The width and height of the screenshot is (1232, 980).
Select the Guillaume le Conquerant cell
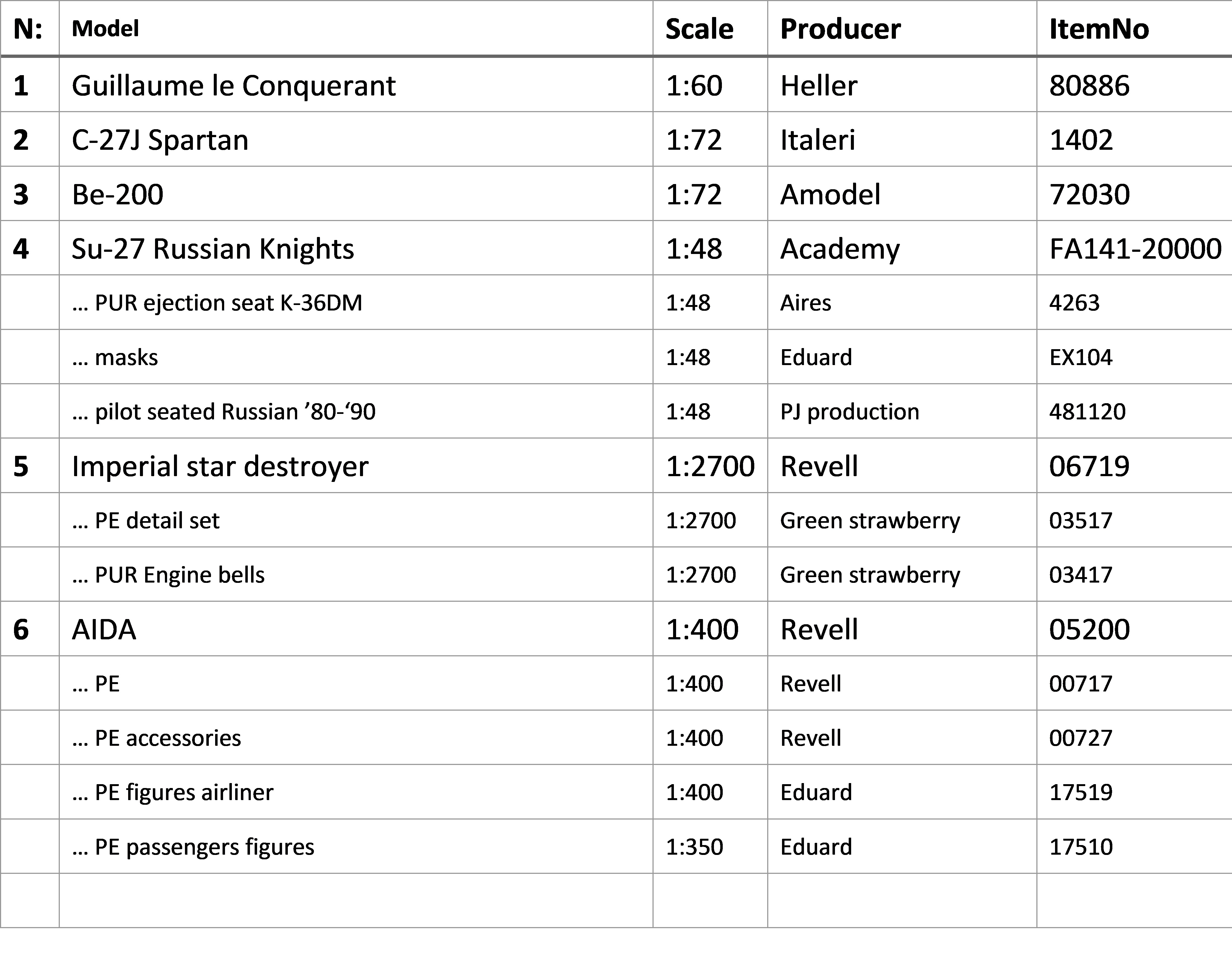point(356,85)
